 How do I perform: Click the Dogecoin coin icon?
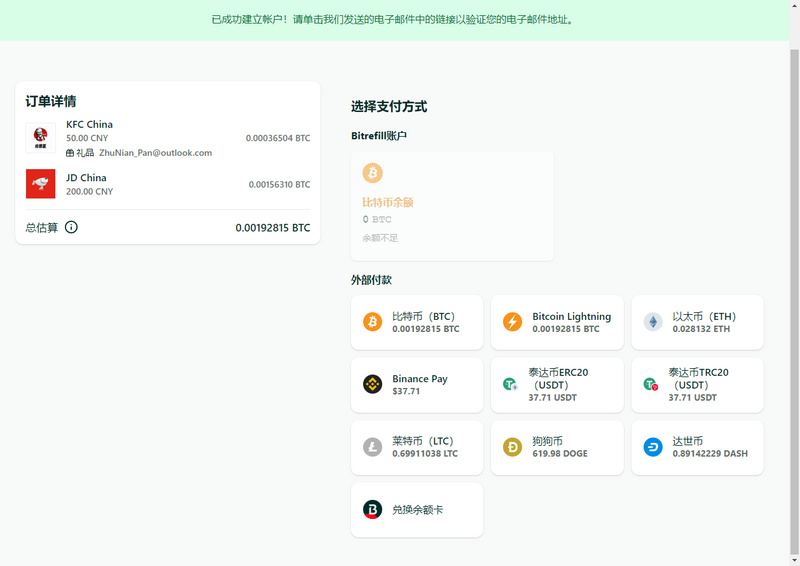click(x=512, y=447)
